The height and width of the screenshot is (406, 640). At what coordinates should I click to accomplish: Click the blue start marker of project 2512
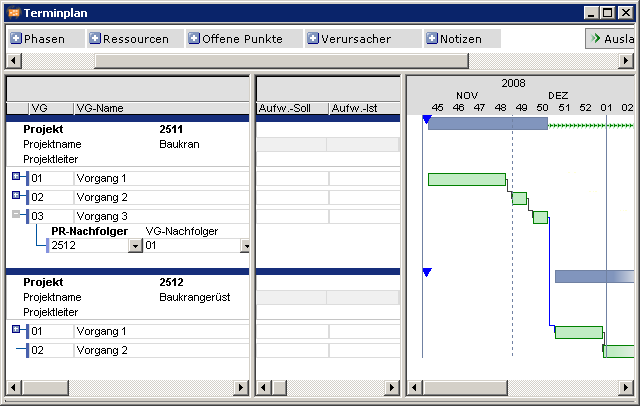click(427, 272)
